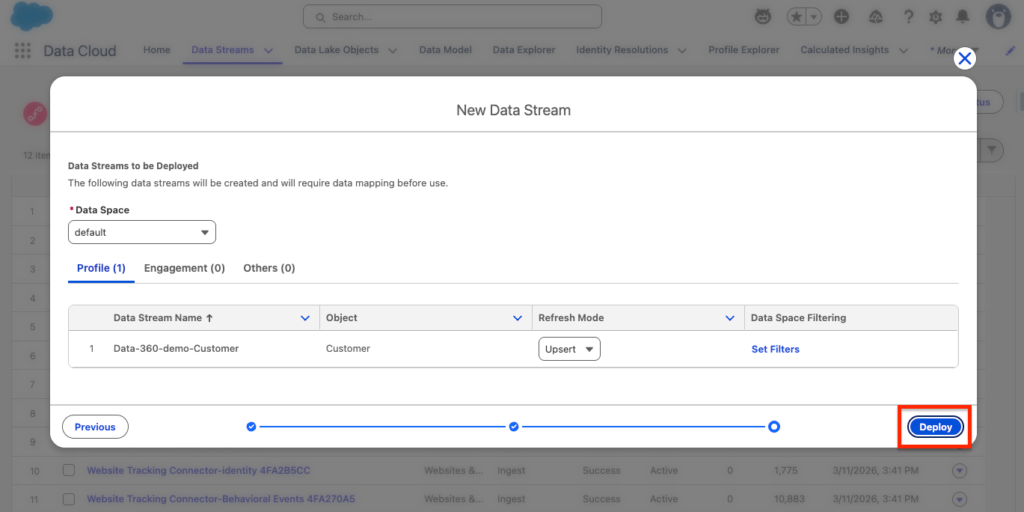Click the first completed progress step
The width and height of the screenshot is (1024, 512).
pos(251,427)
